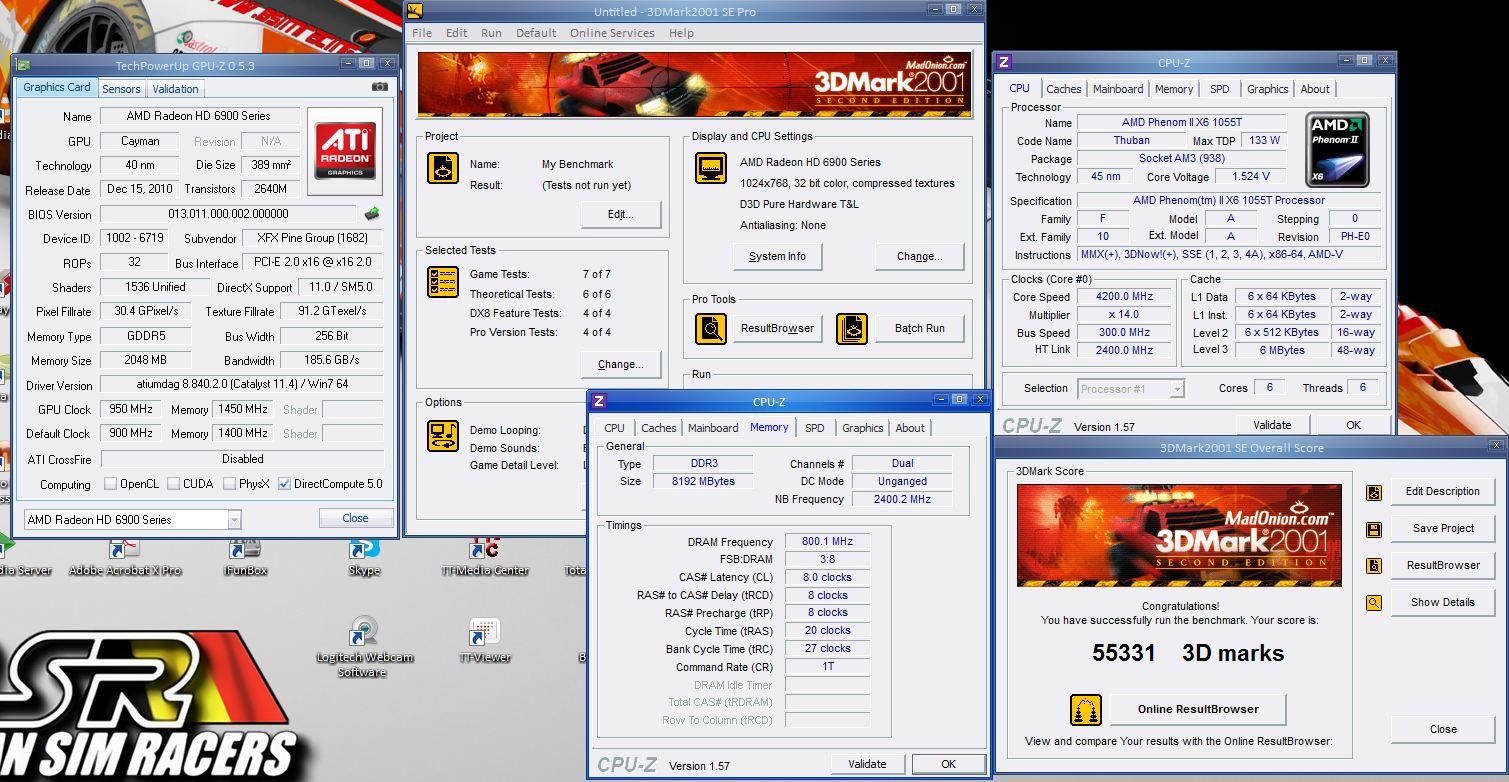The width and height of the screenshot is (1509, 782).
Task: Click the Show Details button
Action: pyautogui.click(x=1443, y=602)
